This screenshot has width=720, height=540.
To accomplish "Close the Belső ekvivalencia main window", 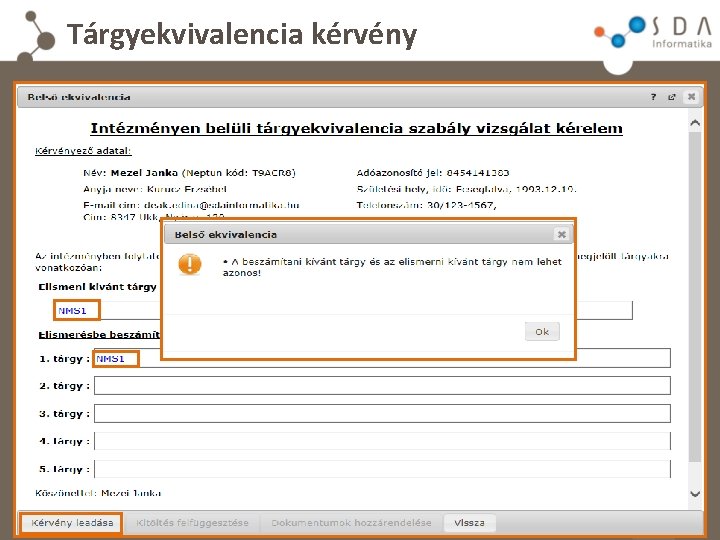I will point(691,96).
